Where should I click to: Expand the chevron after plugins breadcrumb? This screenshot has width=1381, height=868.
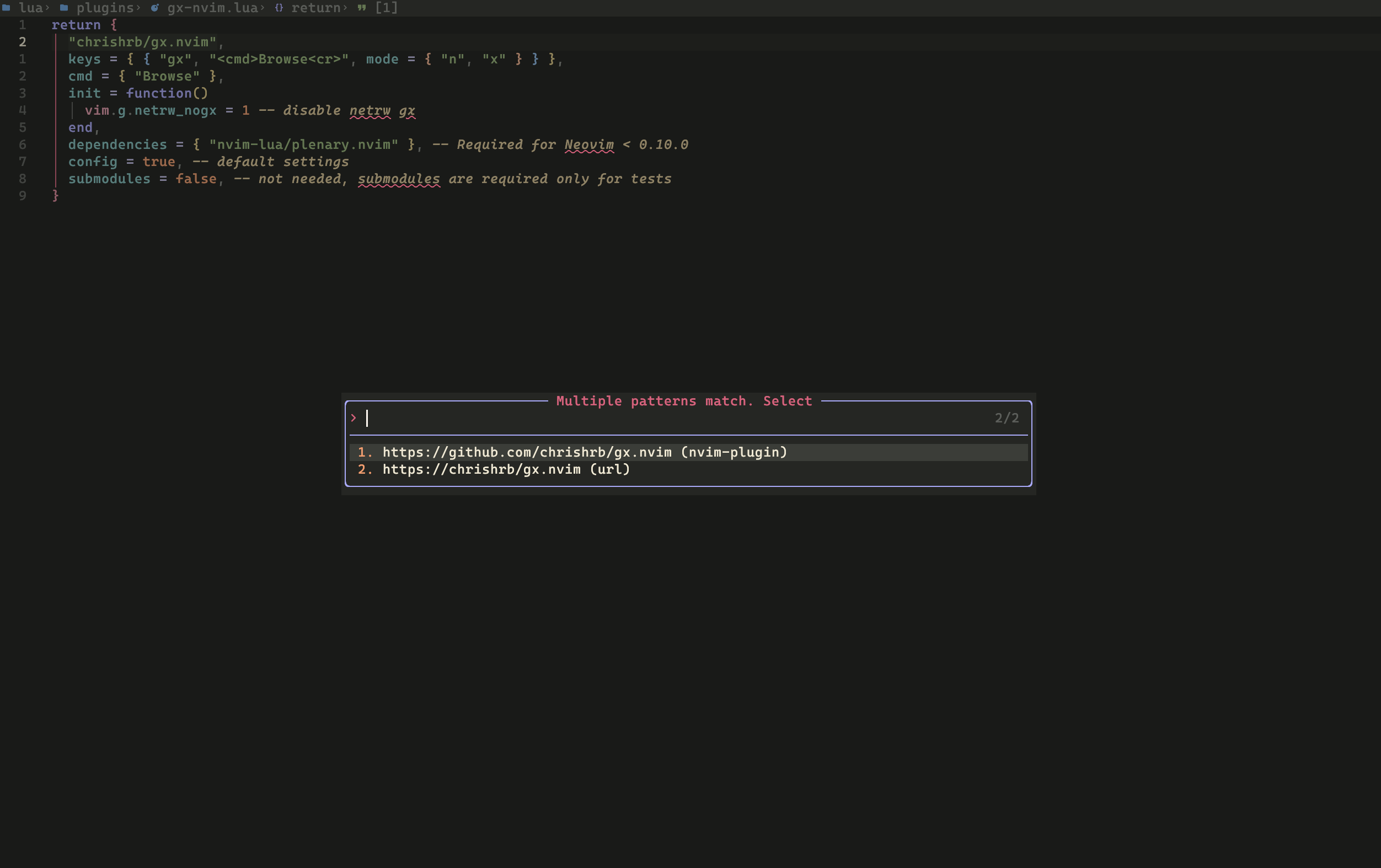pos(138,8)
